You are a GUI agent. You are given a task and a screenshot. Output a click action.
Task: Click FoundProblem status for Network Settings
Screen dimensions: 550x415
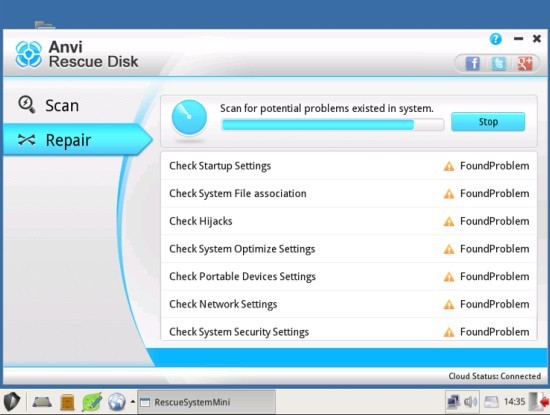[495, 304]
